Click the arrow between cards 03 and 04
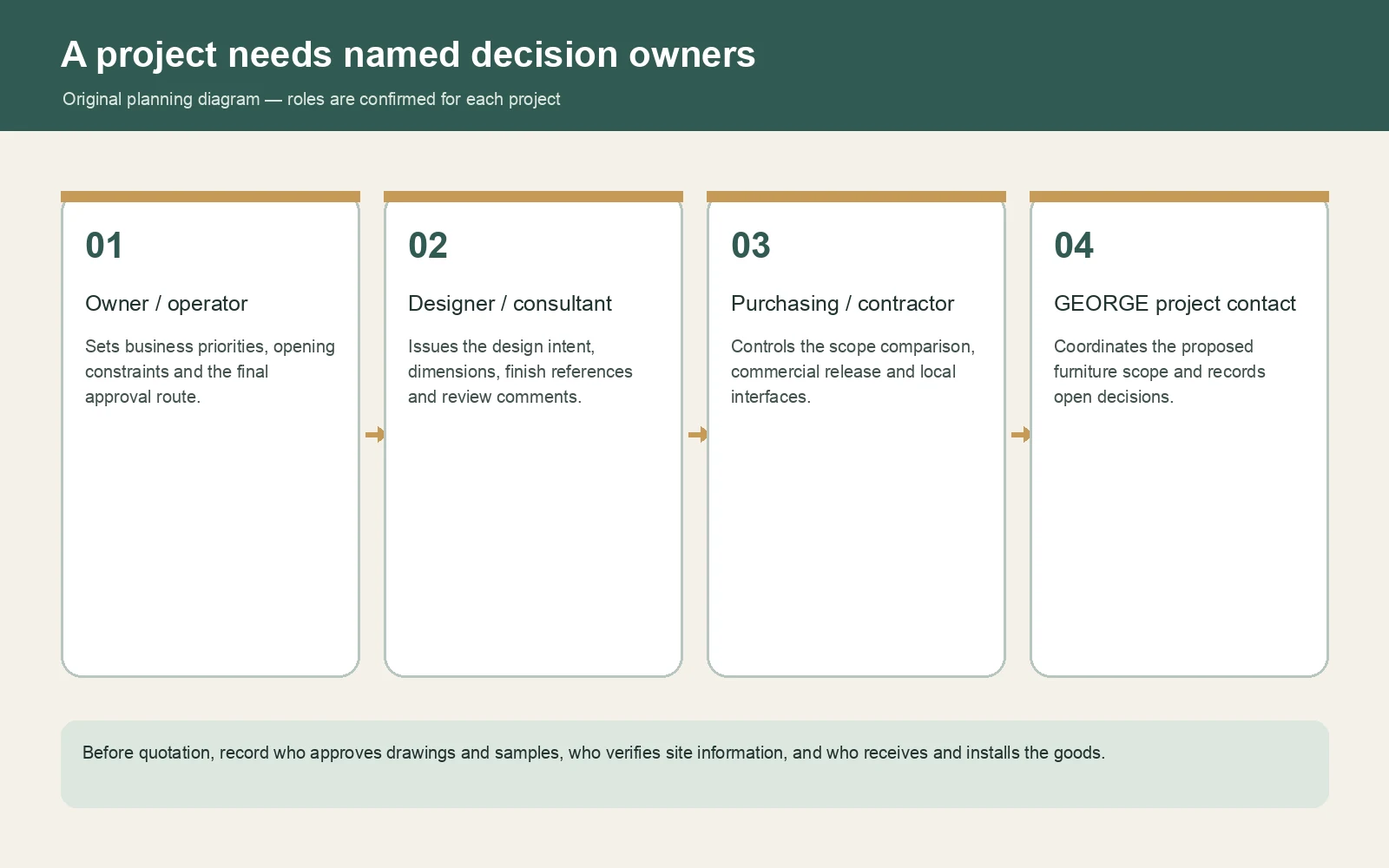Screen dimensions: 1389x868 pos(1021,434)
